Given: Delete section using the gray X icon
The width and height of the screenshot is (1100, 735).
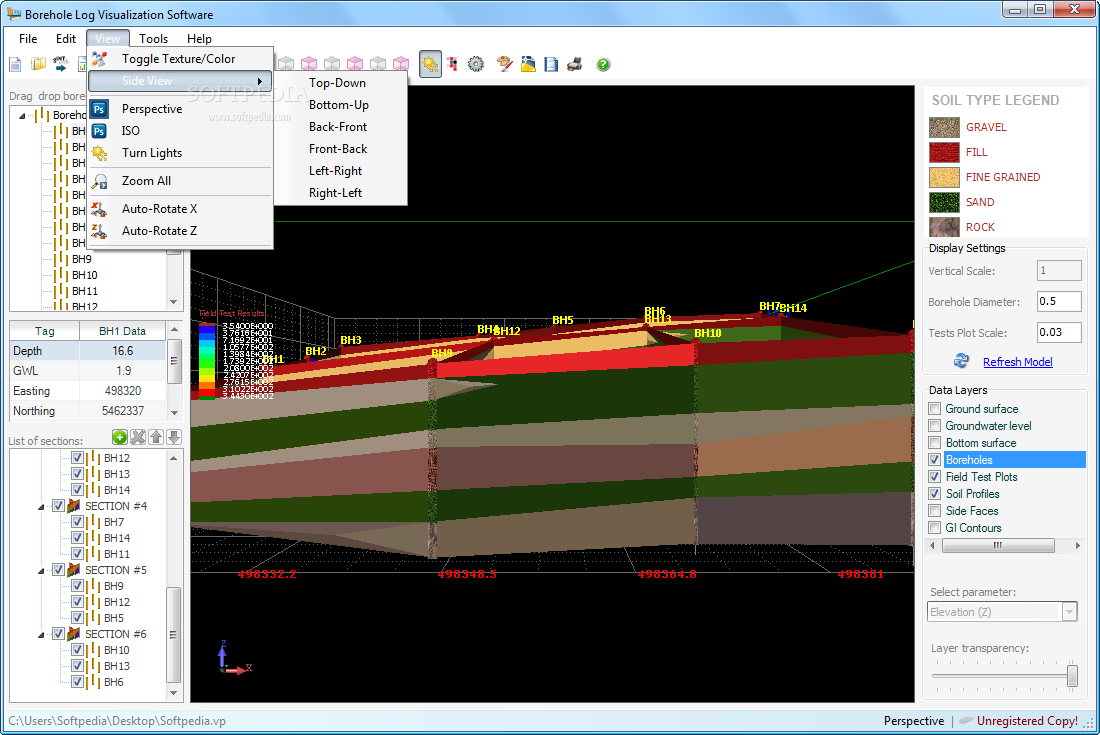Looking at the screenshot, I should click(138, 438).
